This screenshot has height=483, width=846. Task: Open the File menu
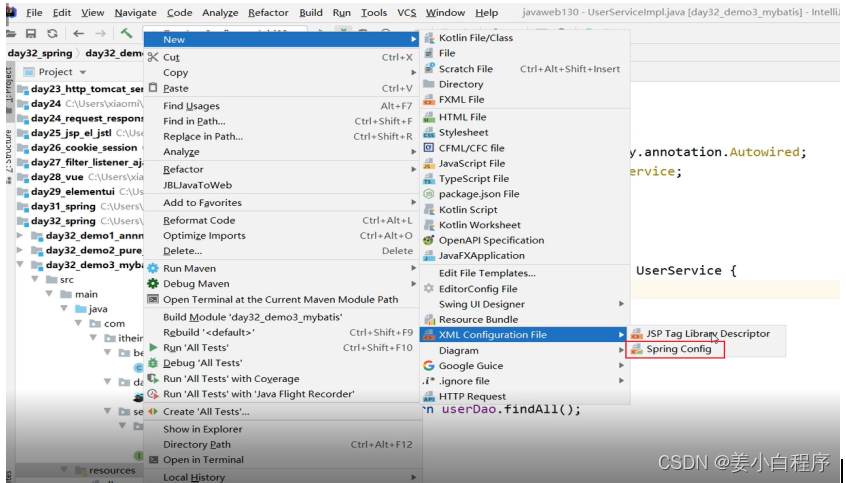pyautogui.click(x=34, y=12)
